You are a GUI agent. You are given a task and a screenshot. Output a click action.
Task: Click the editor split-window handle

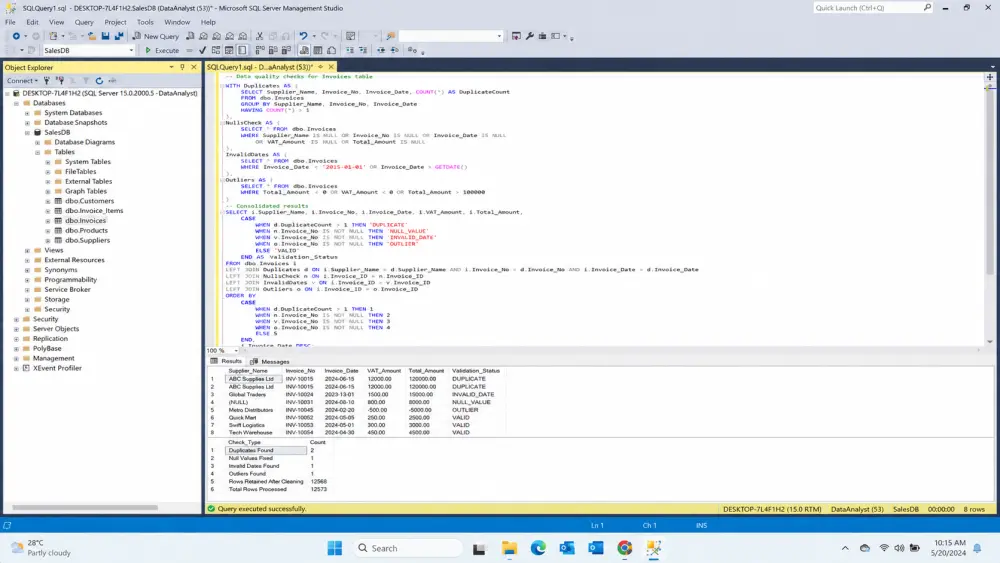(990, 77)
